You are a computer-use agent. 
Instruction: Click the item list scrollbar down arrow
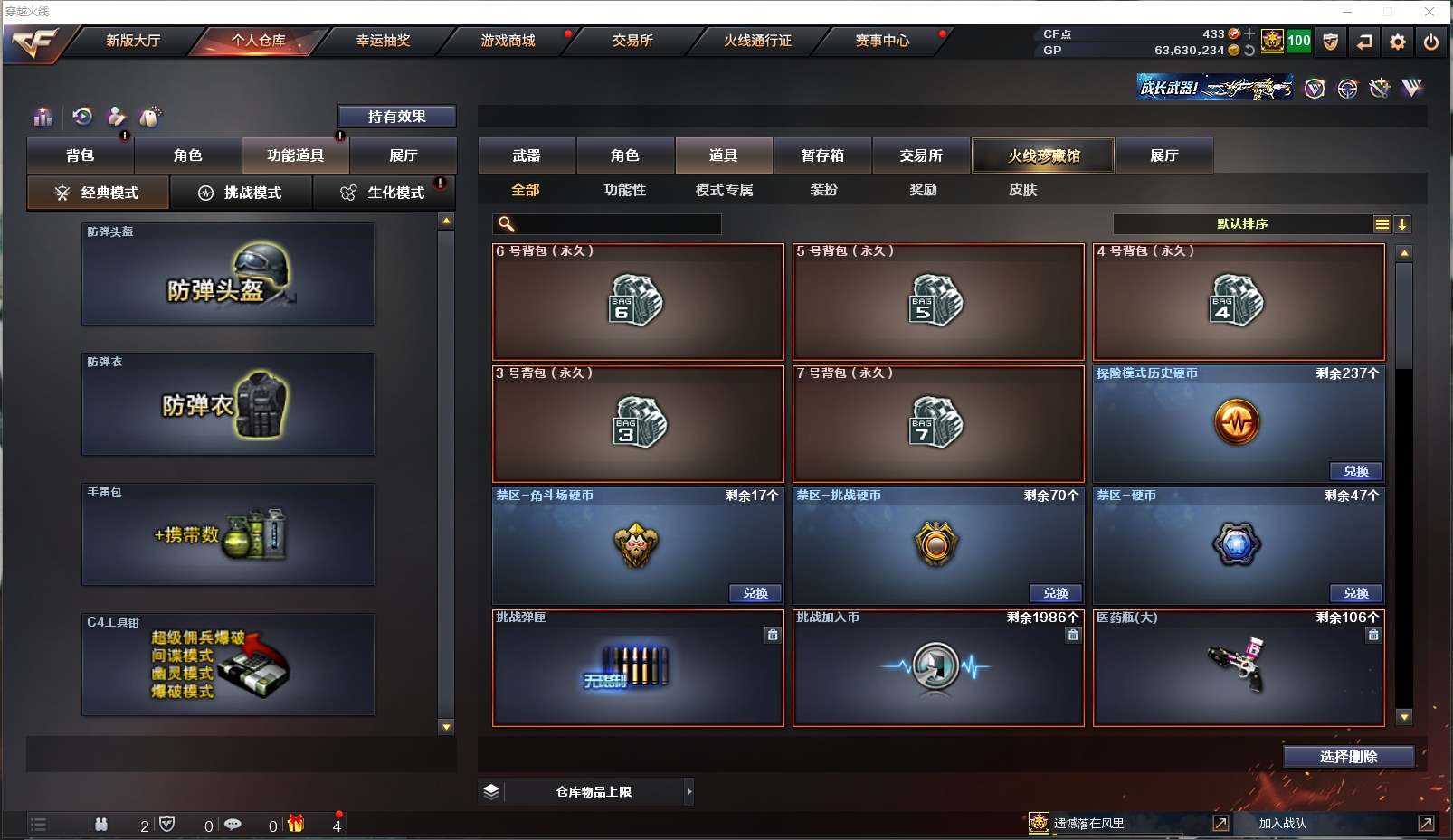[x=1404, y=717]
